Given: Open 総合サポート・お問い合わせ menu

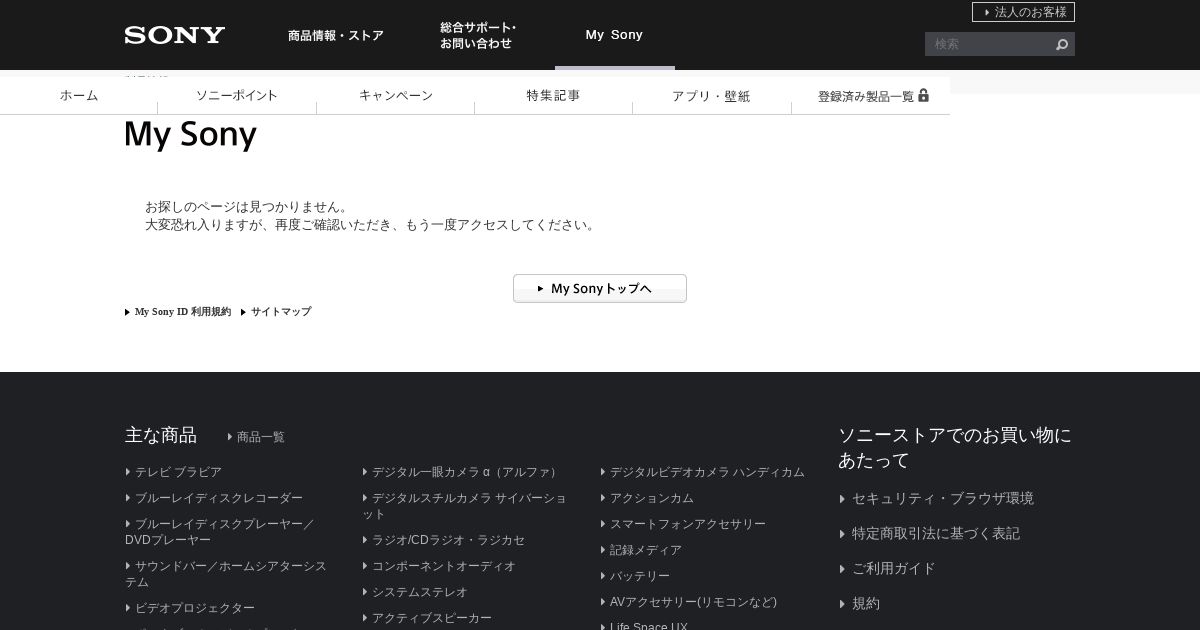Looking at the screenshot, I should click(478, 35).
